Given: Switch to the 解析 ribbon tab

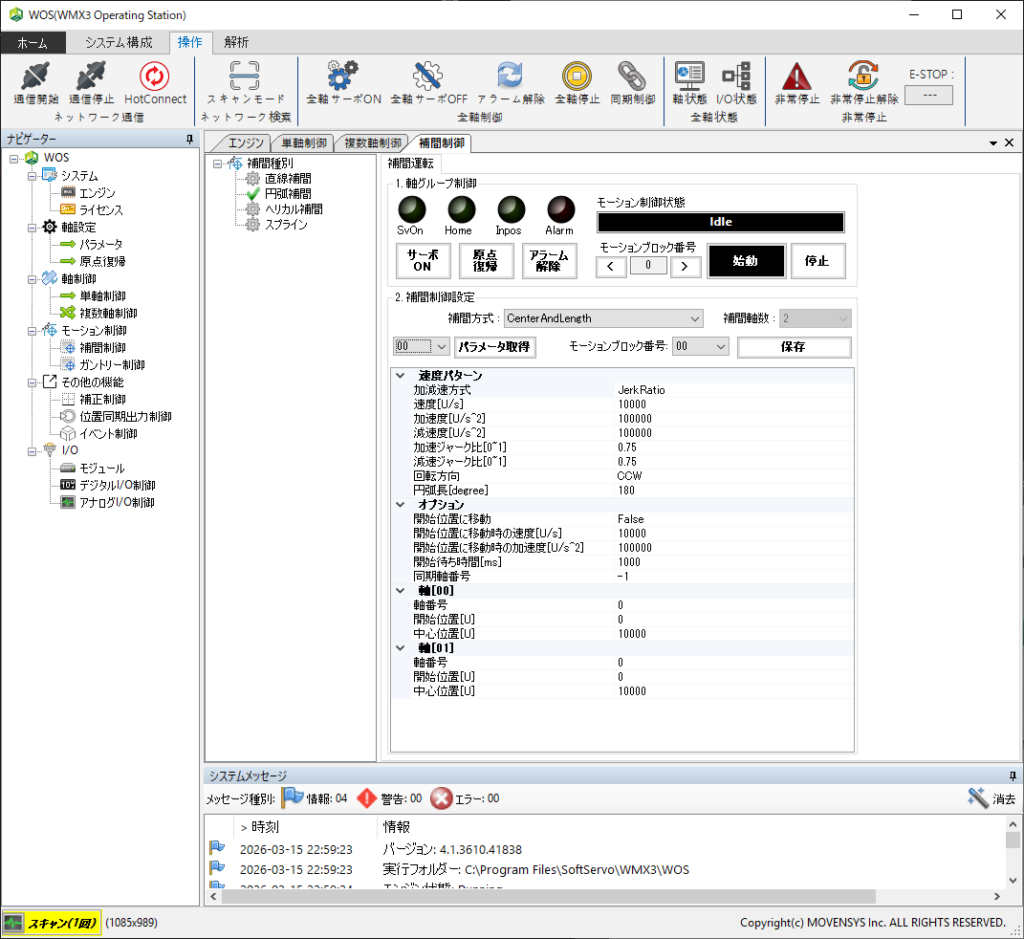Looking at the screenshot, I should click(x=237, y=42).
